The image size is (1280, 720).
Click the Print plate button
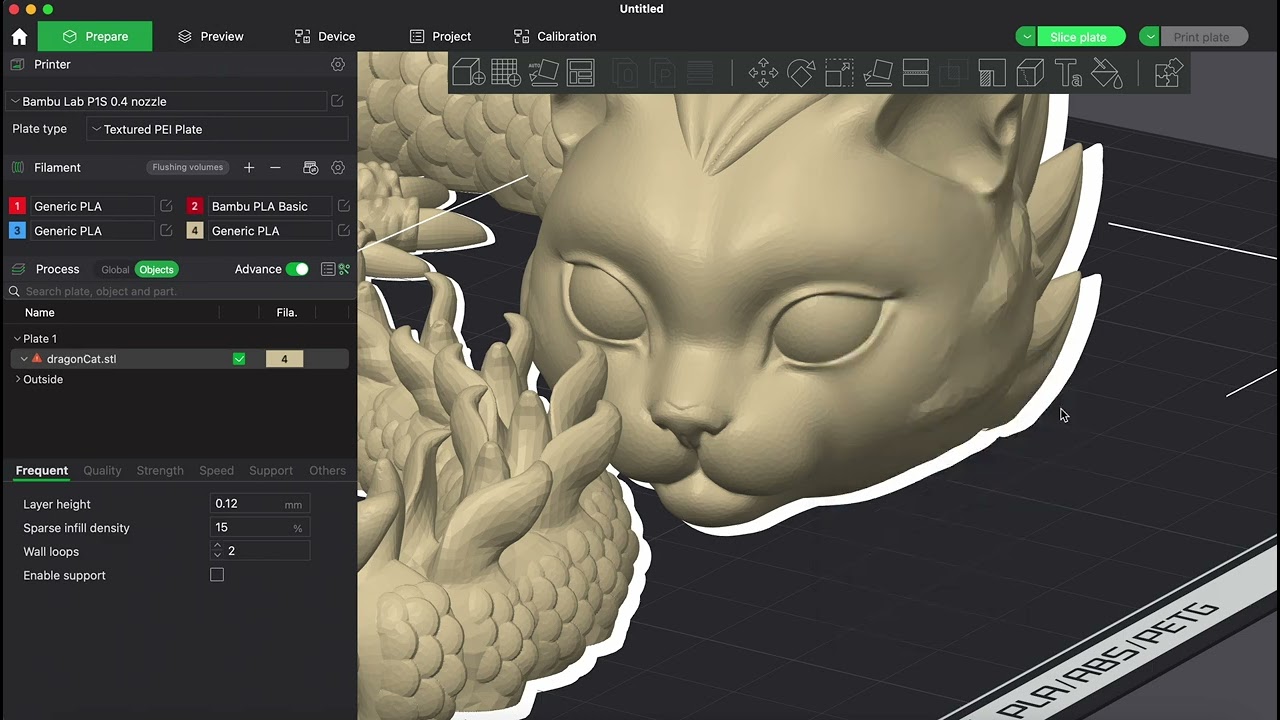(1203, 37)
